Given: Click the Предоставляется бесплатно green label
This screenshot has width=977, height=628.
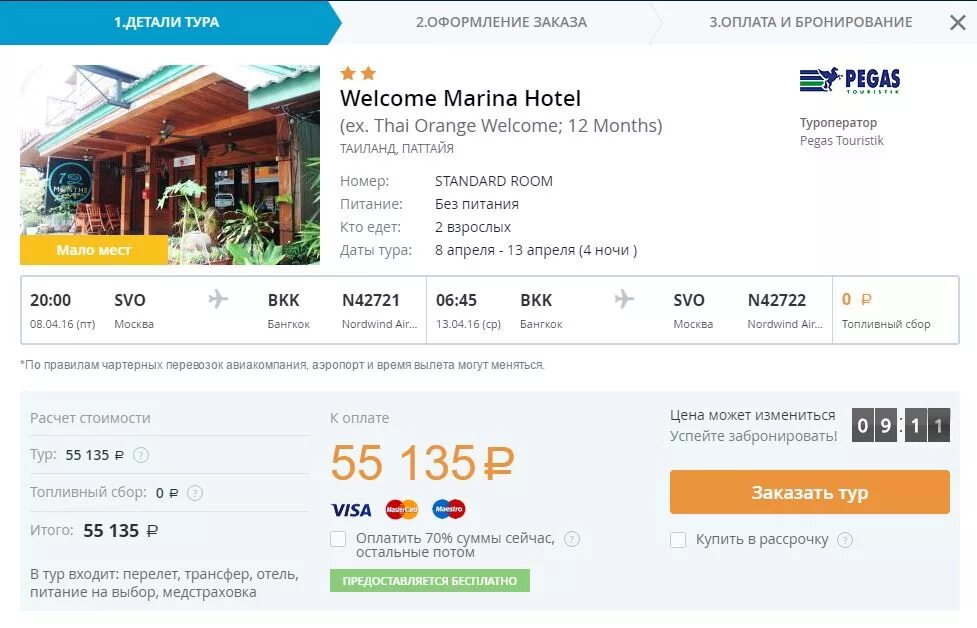Looking at the screenshot, I should (429, 580).
